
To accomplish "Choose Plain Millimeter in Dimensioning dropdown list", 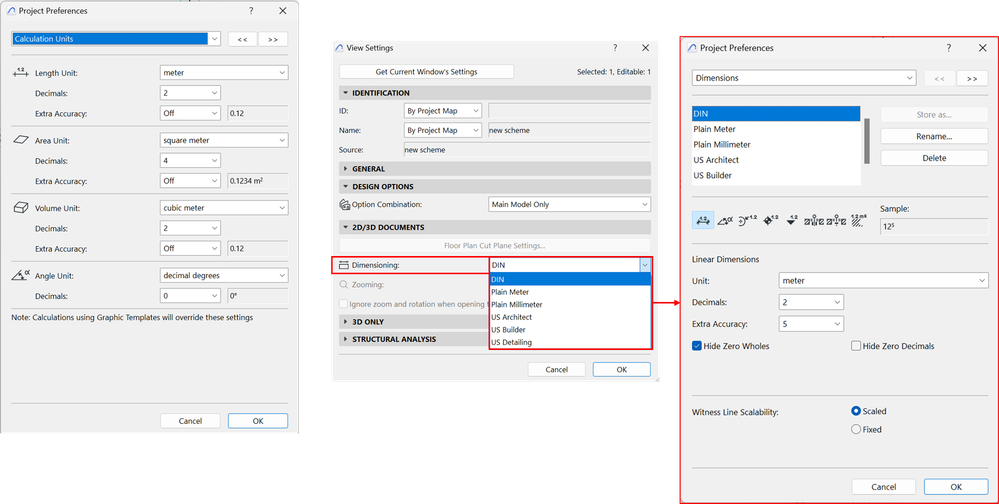I will click(x=570, y=305).
